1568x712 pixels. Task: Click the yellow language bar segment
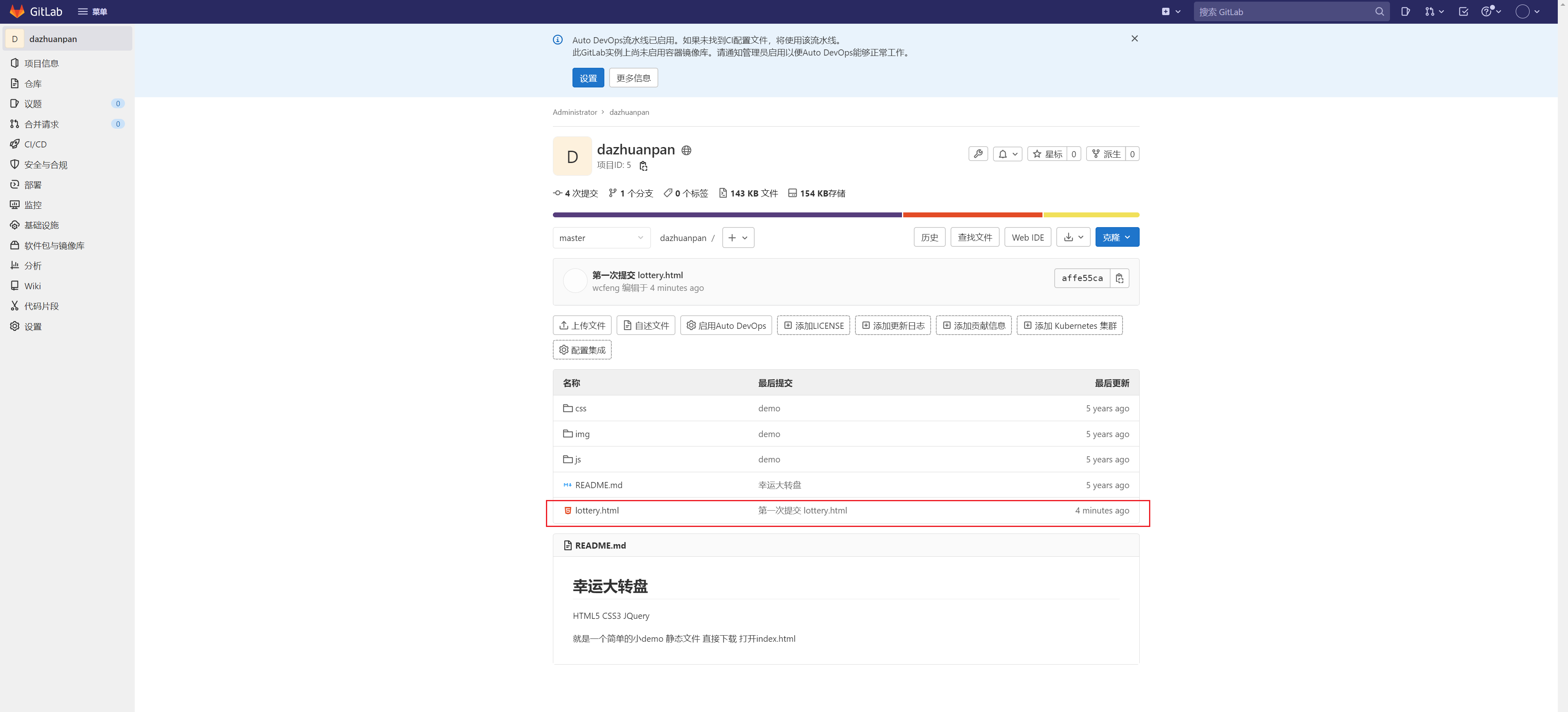pyautogui.click(x=1091, y=215)
